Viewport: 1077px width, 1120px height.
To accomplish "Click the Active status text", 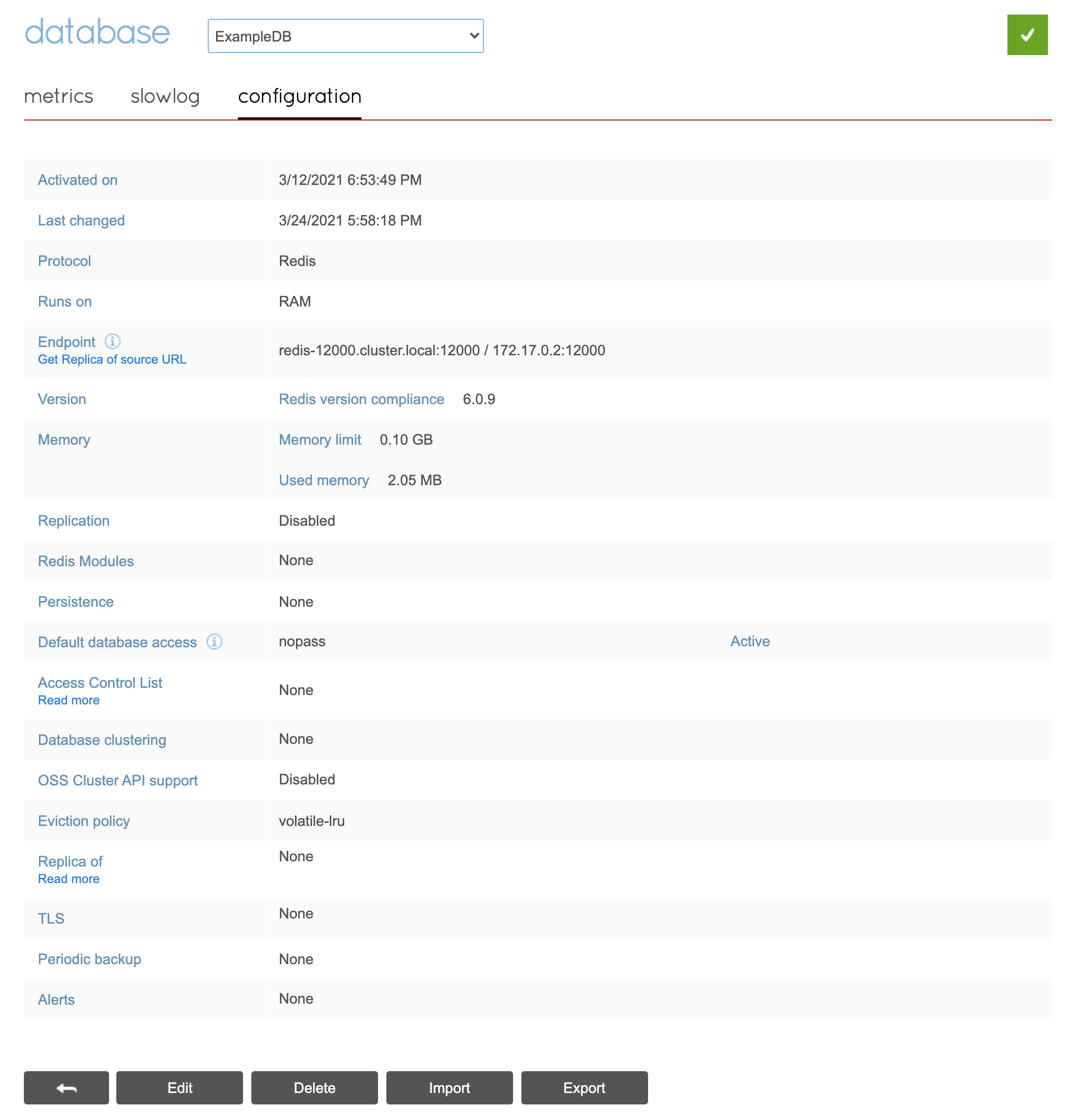I will tap(750, 641).
